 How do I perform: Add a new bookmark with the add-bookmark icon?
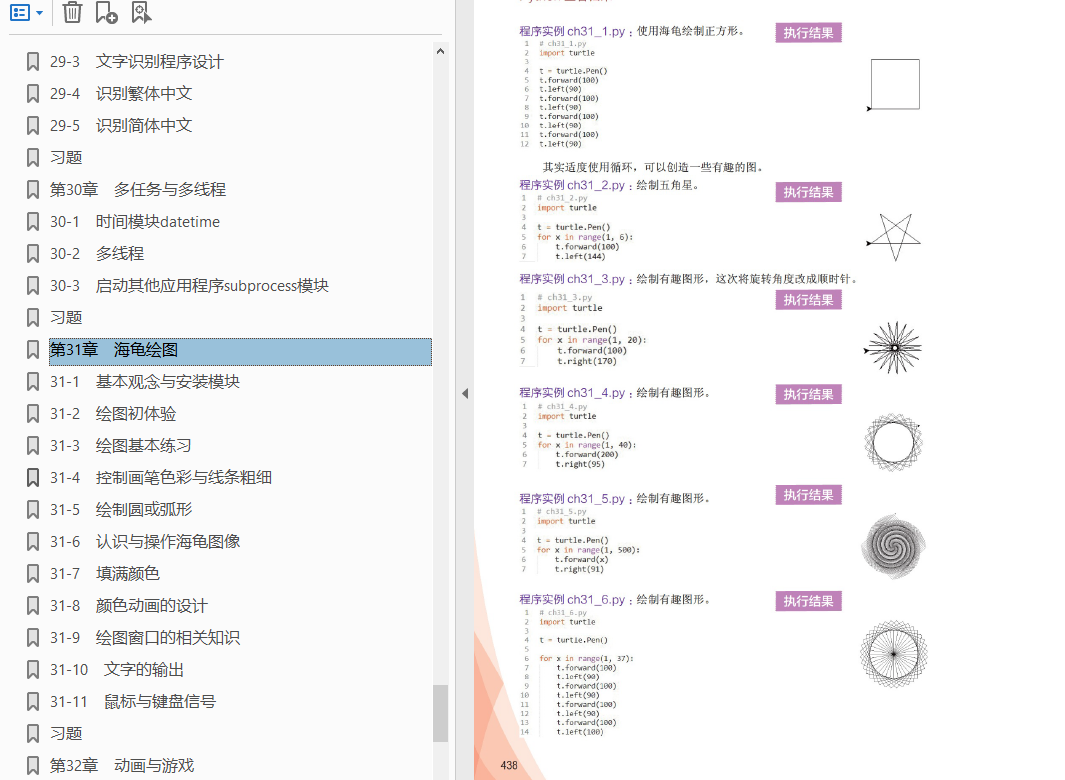pos(107,13)
